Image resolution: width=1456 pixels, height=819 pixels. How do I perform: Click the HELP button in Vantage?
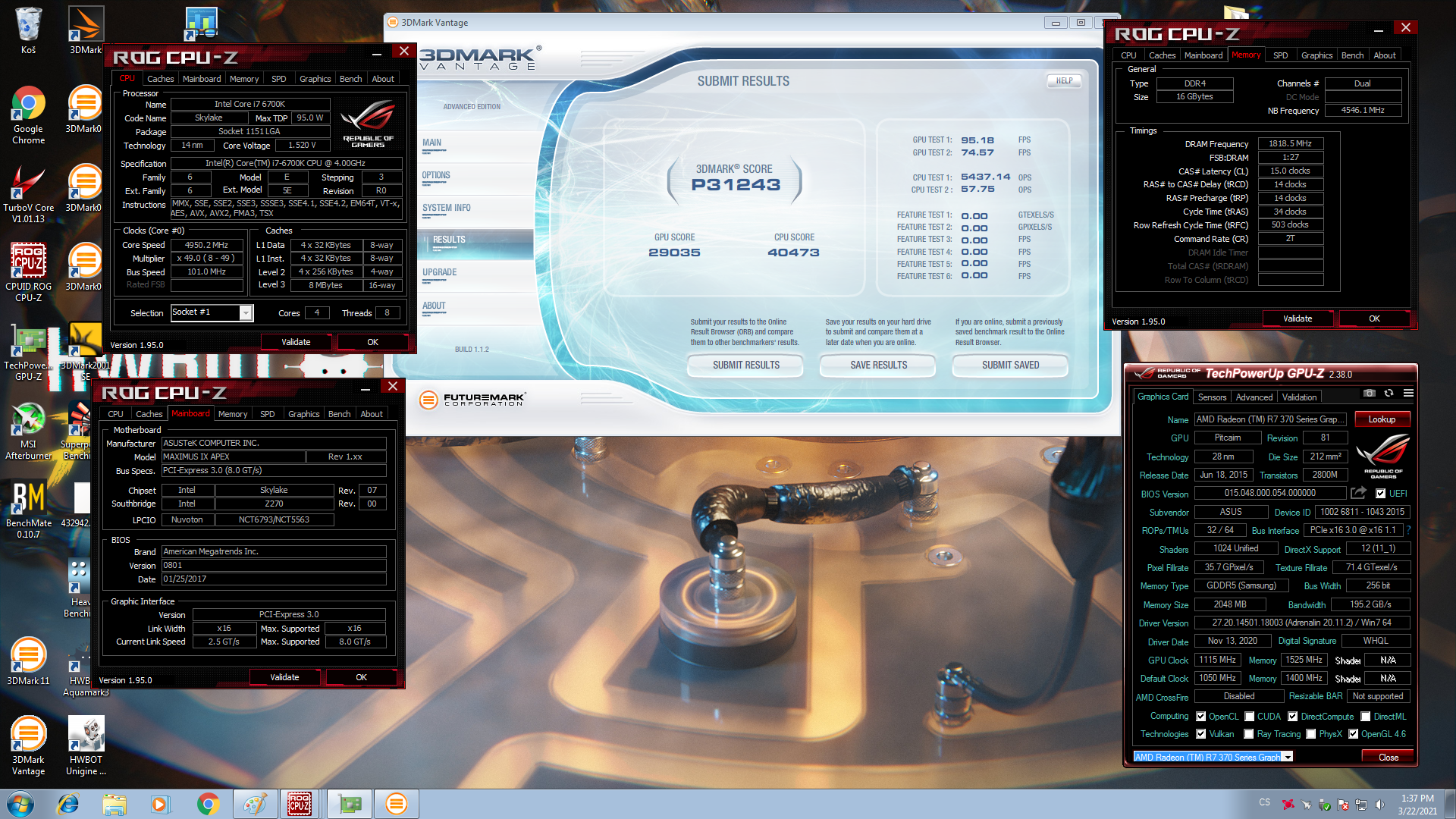tap(1064, 80)
